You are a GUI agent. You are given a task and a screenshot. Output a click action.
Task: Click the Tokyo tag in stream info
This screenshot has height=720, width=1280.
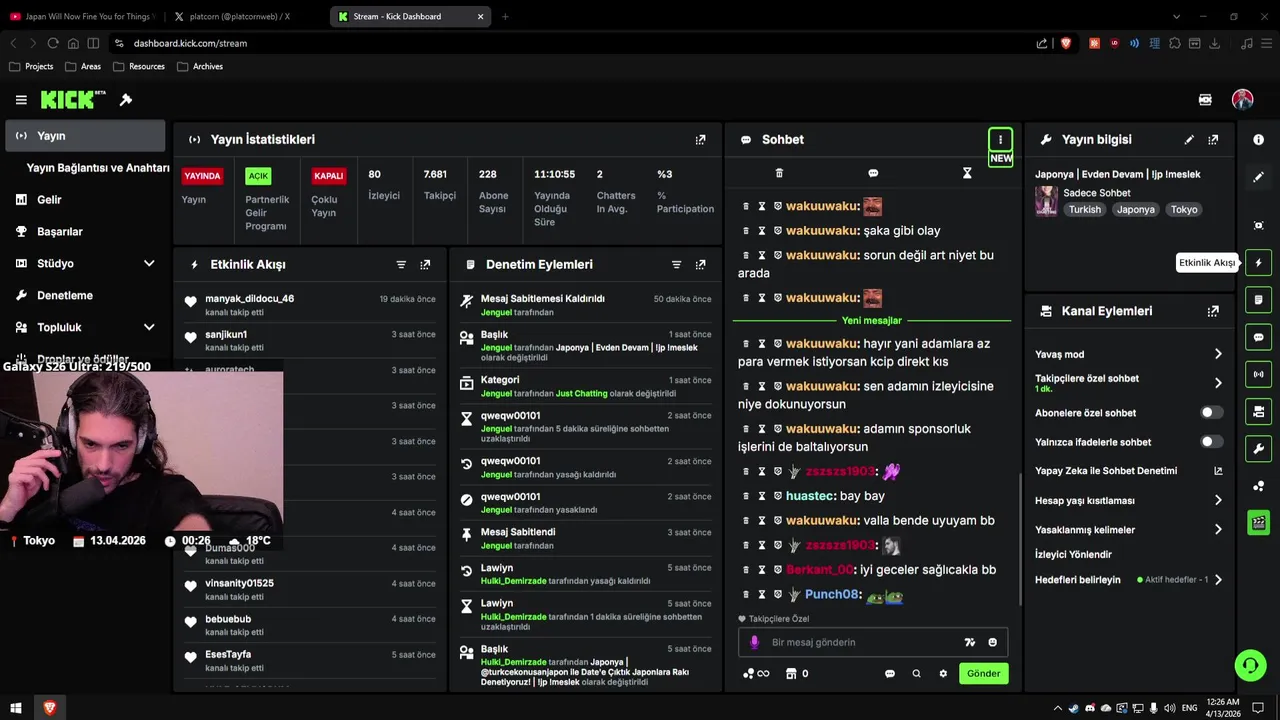point(1184,210)
